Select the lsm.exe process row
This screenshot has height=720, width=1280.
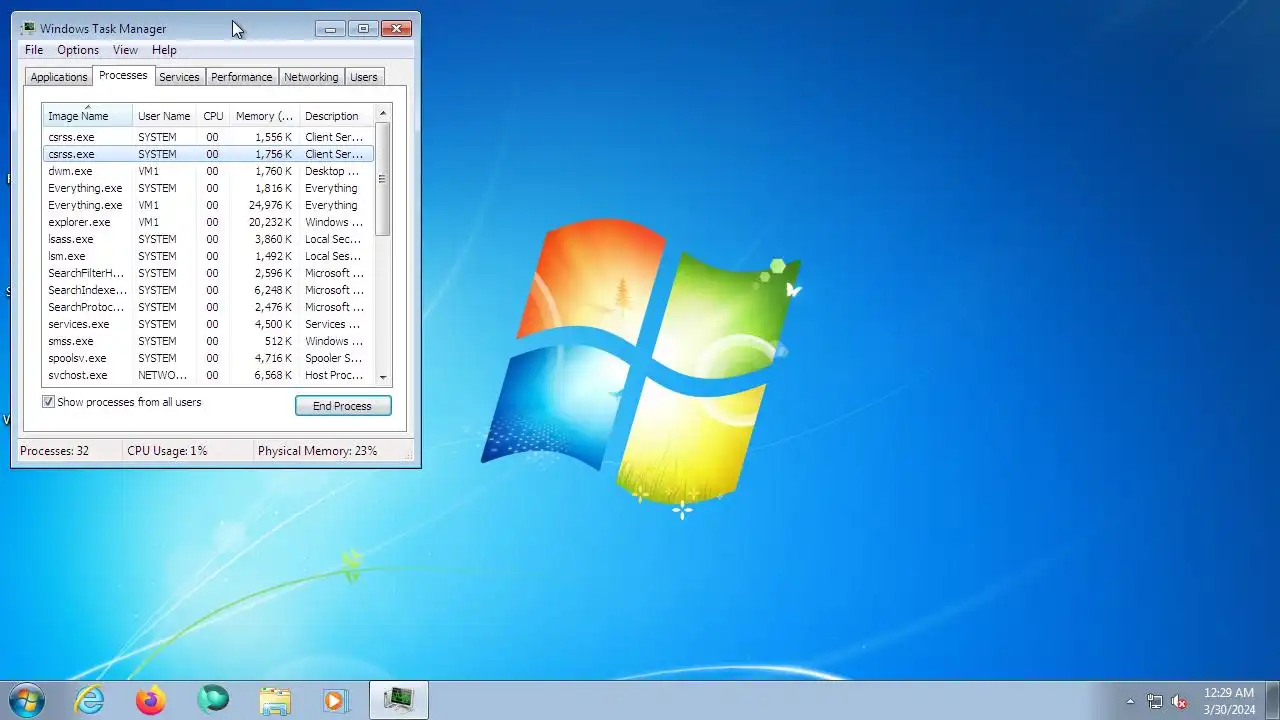[x=208, y=256]
